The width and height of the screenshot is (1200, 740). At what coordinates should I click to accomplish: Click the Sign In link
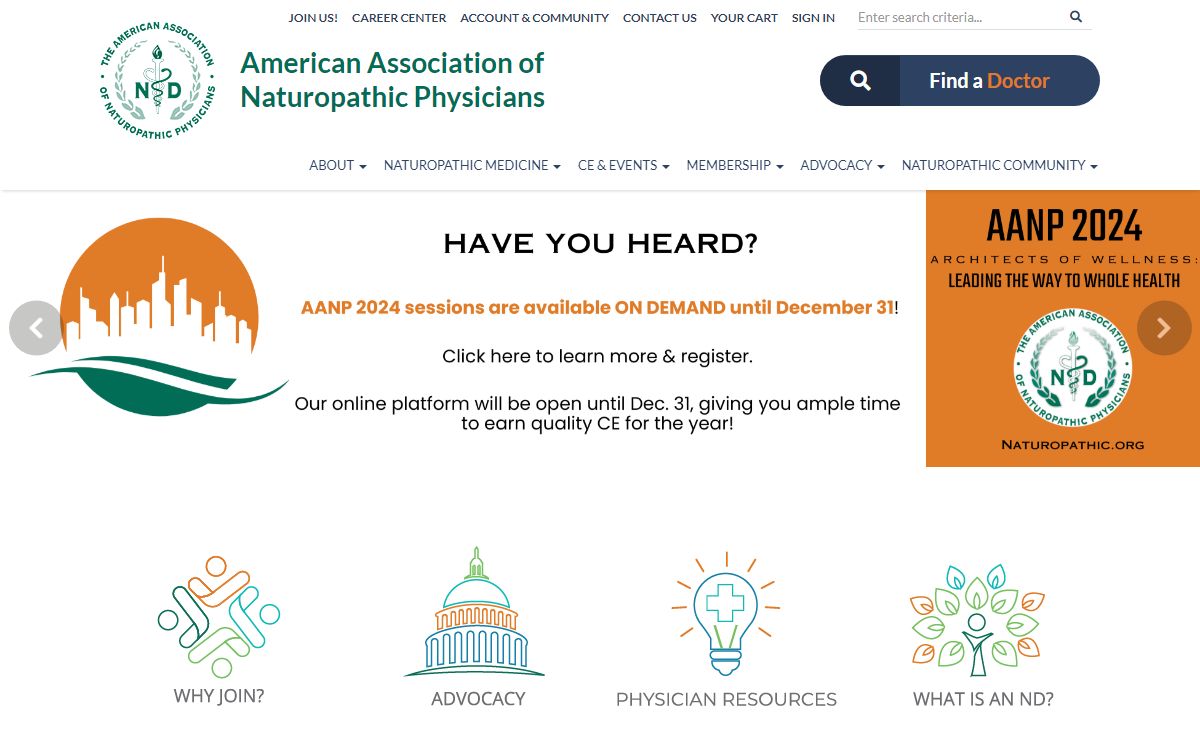click(813, 18)
